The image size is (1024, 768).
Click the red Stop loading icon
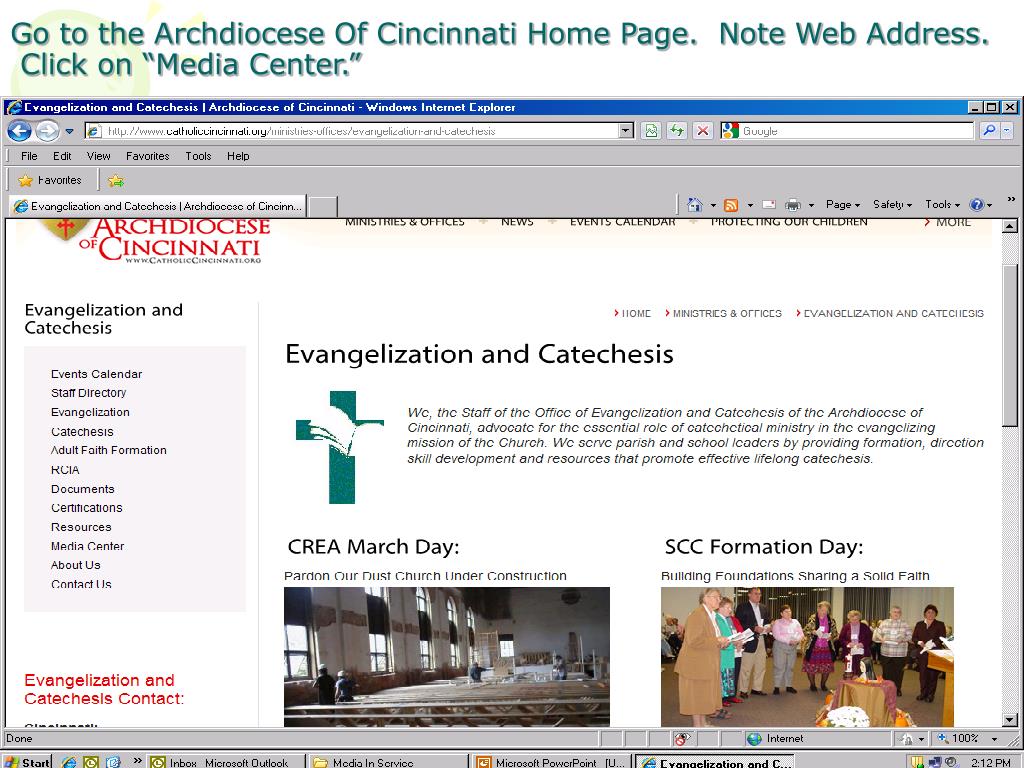[x=703, y=131]
